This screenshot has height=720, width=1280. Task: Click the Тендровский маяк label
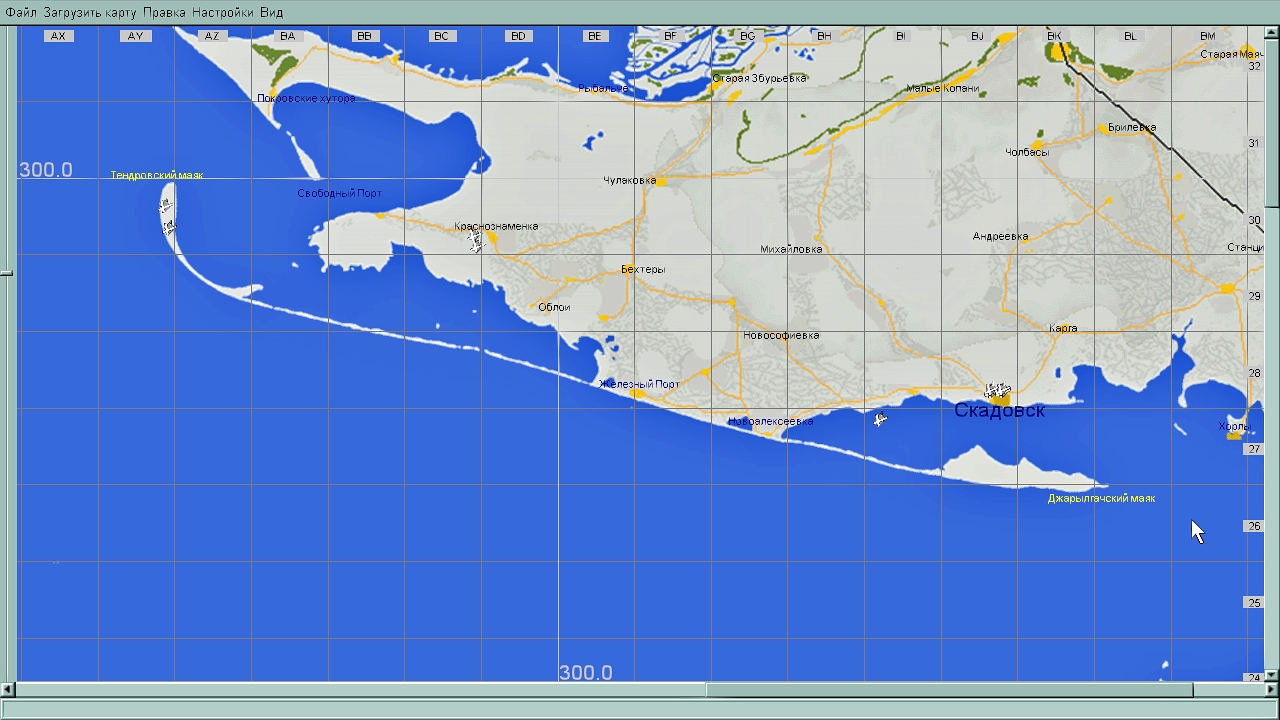coord(157,175)
